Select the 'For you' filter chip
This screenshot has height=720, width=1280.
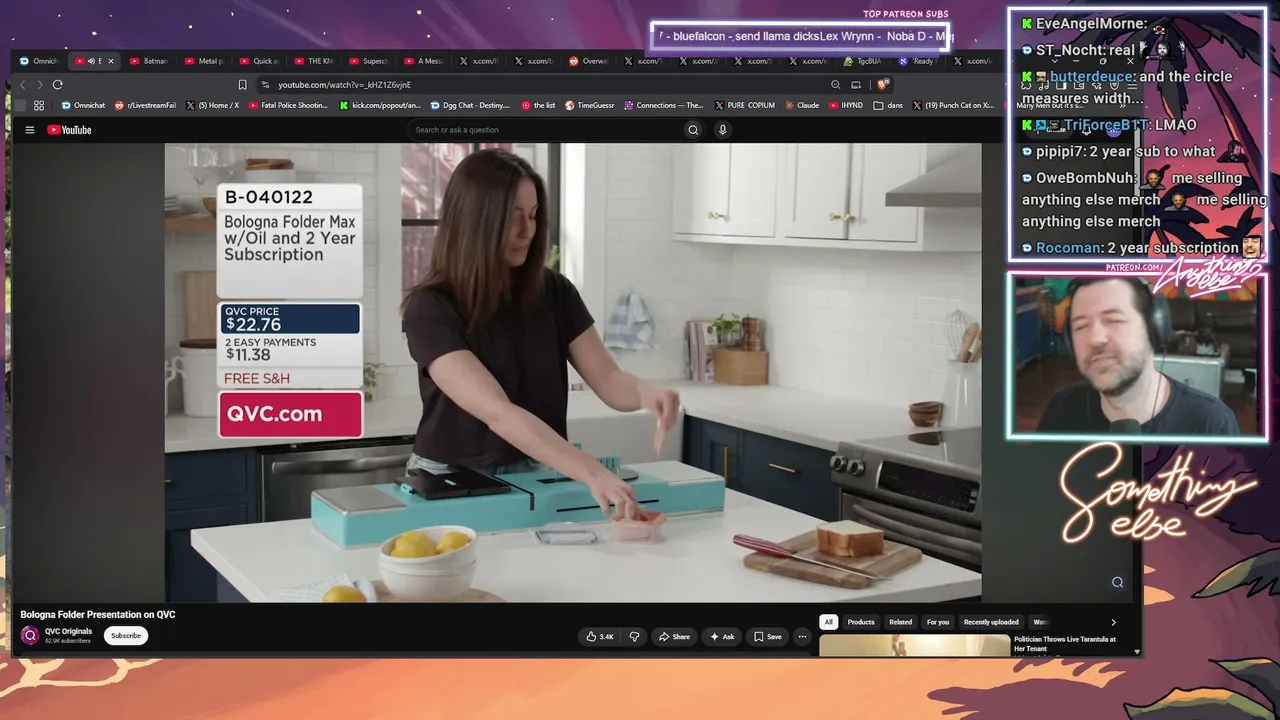(938, 622)
